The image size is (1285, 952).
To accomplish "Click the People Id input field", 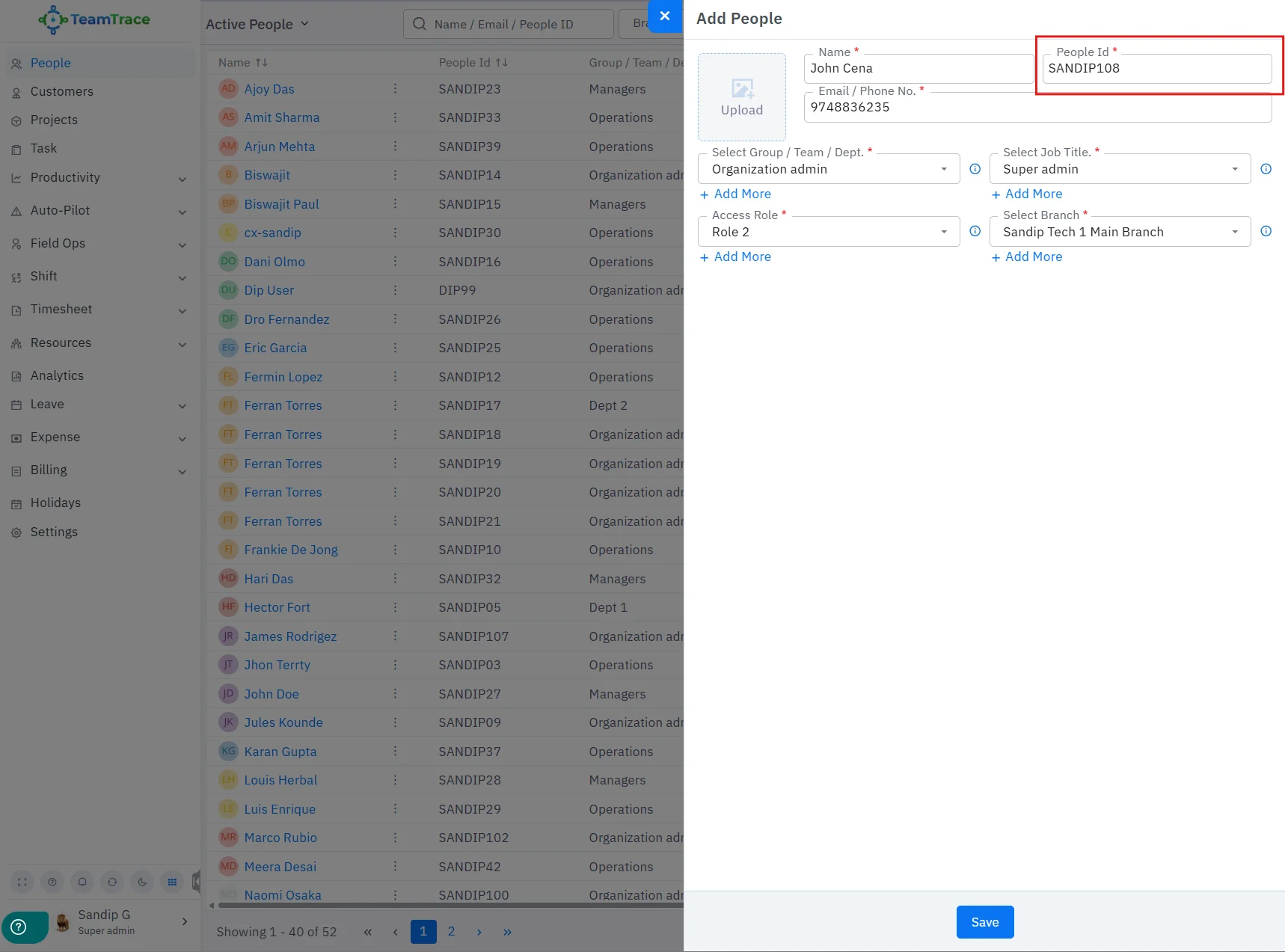I will tap(1156, 69).
